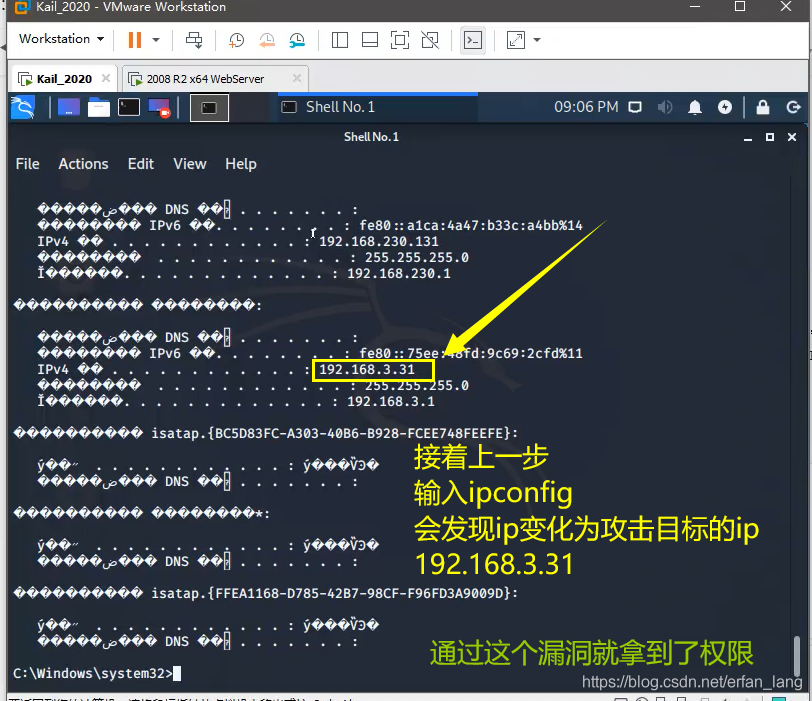Enter VMware full screen mode

click(x=400, y=40)
